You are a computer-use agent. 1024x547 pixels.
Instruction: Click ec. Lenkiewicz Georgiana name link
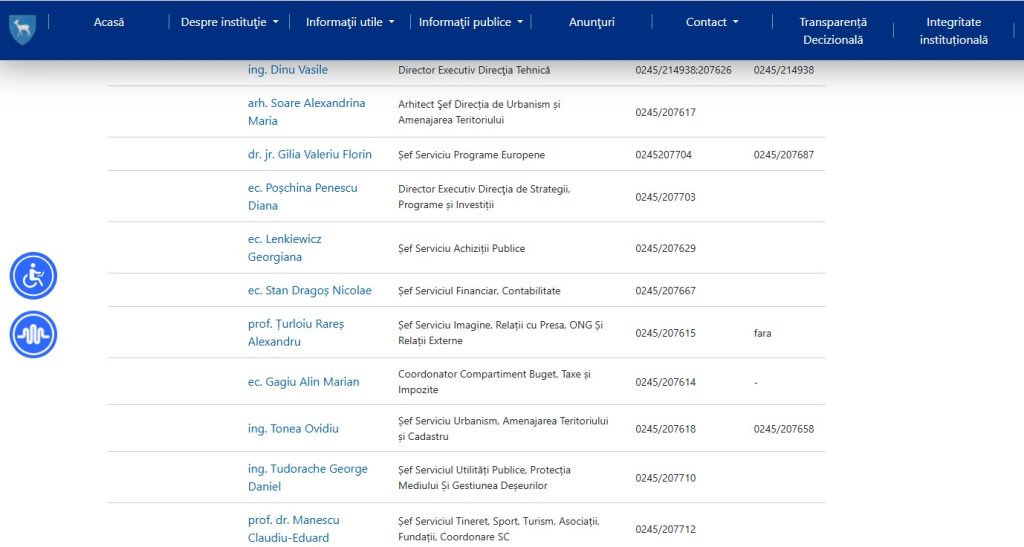284,247
